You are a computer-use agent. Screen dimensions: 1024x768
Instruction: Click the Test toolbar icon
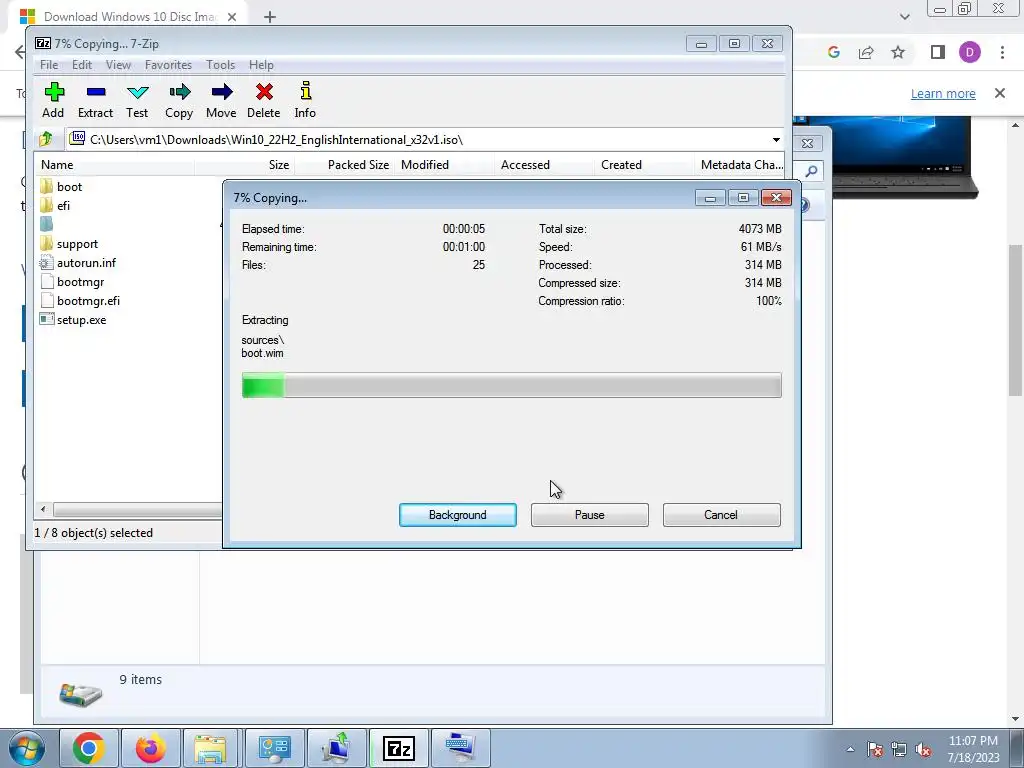tap(137, 100)
